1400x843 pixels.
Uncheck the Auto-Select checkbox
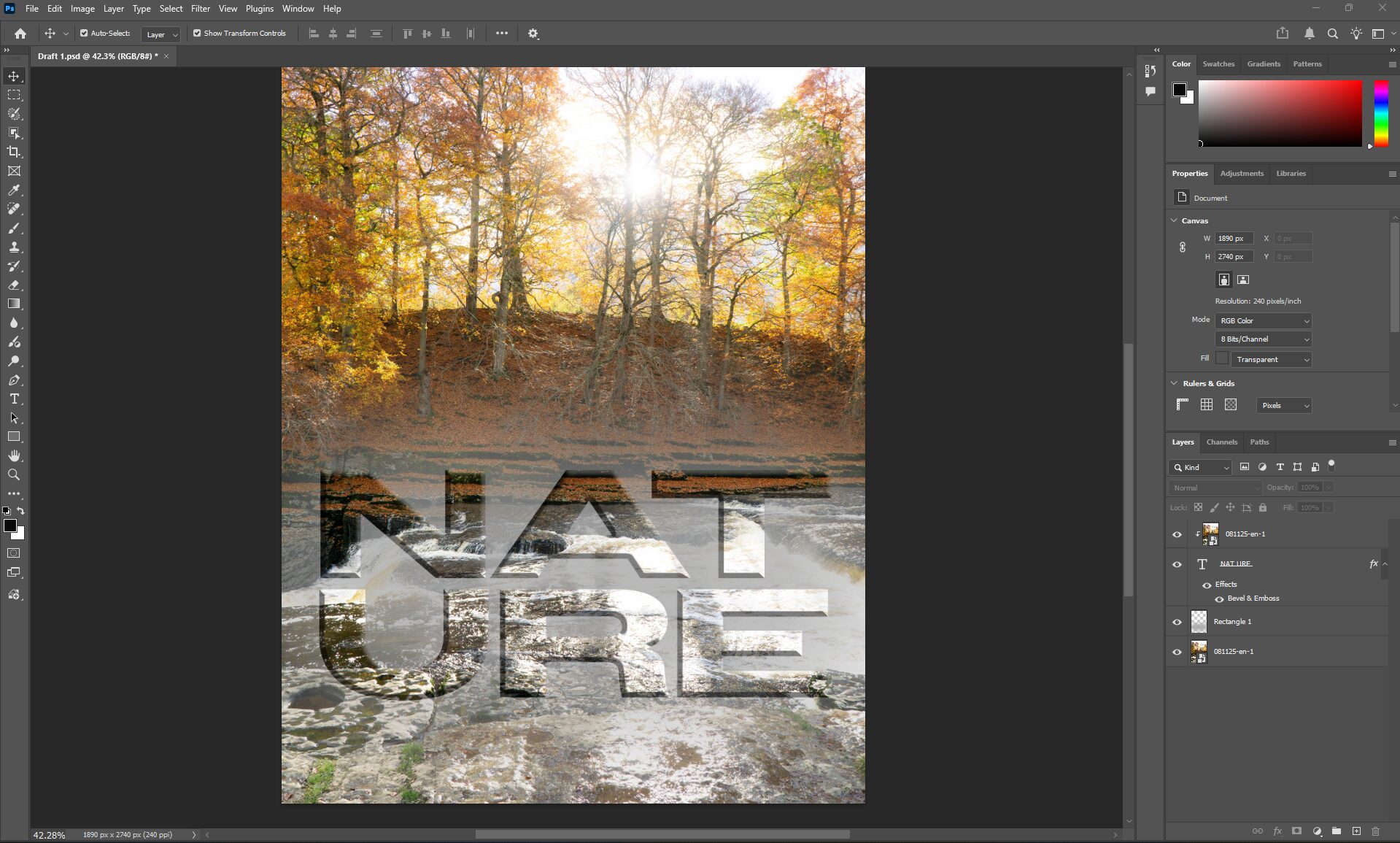coord(84,33)
